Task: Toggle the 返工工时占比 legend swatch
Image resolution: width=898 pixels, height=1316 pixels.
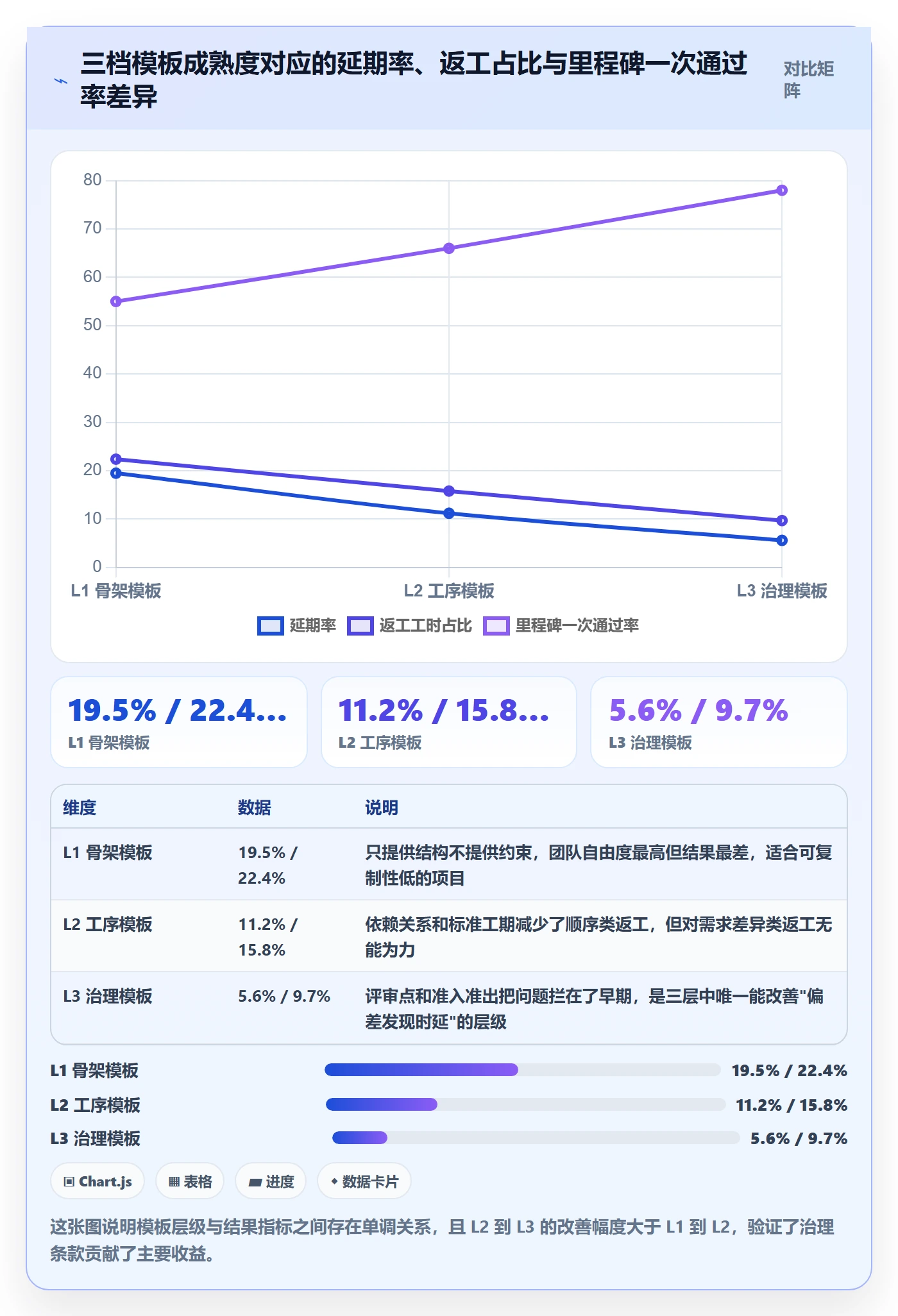Action: (x=360, y=625)
